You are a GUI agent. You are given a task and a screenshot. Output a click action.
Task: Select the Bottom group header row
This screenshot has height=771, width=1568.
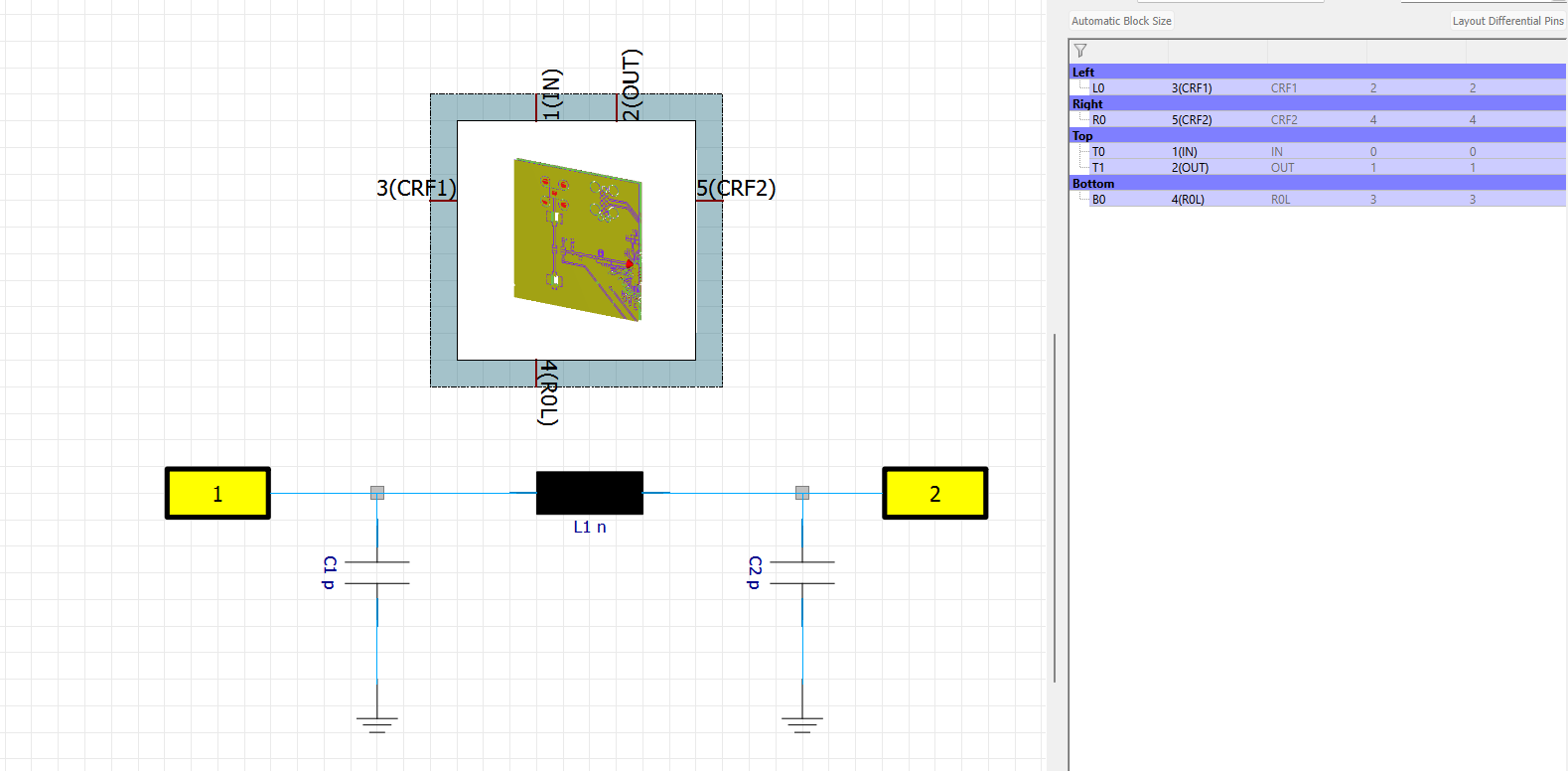[x=1317, y=183]
